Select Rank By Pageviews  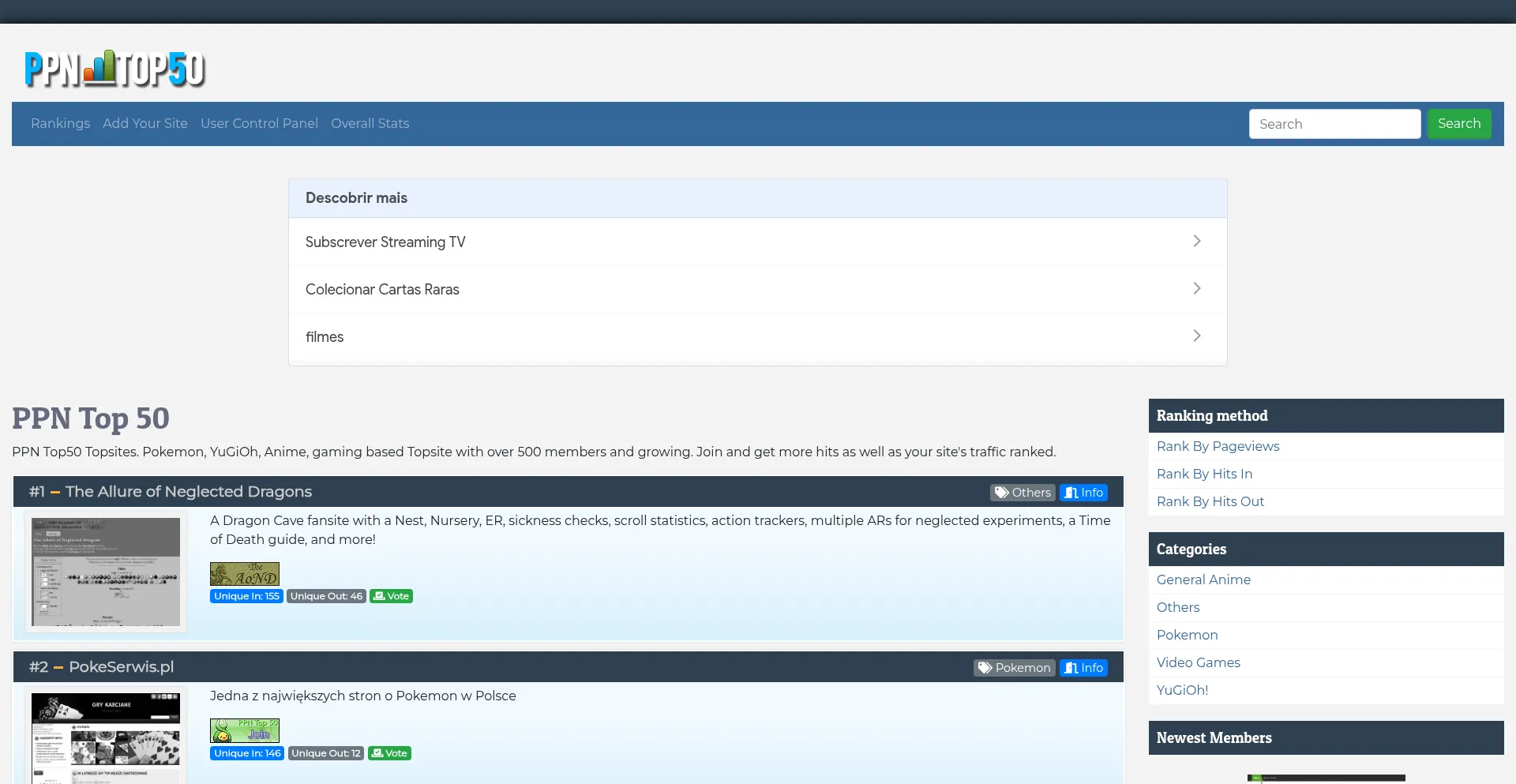[1218, 446]
